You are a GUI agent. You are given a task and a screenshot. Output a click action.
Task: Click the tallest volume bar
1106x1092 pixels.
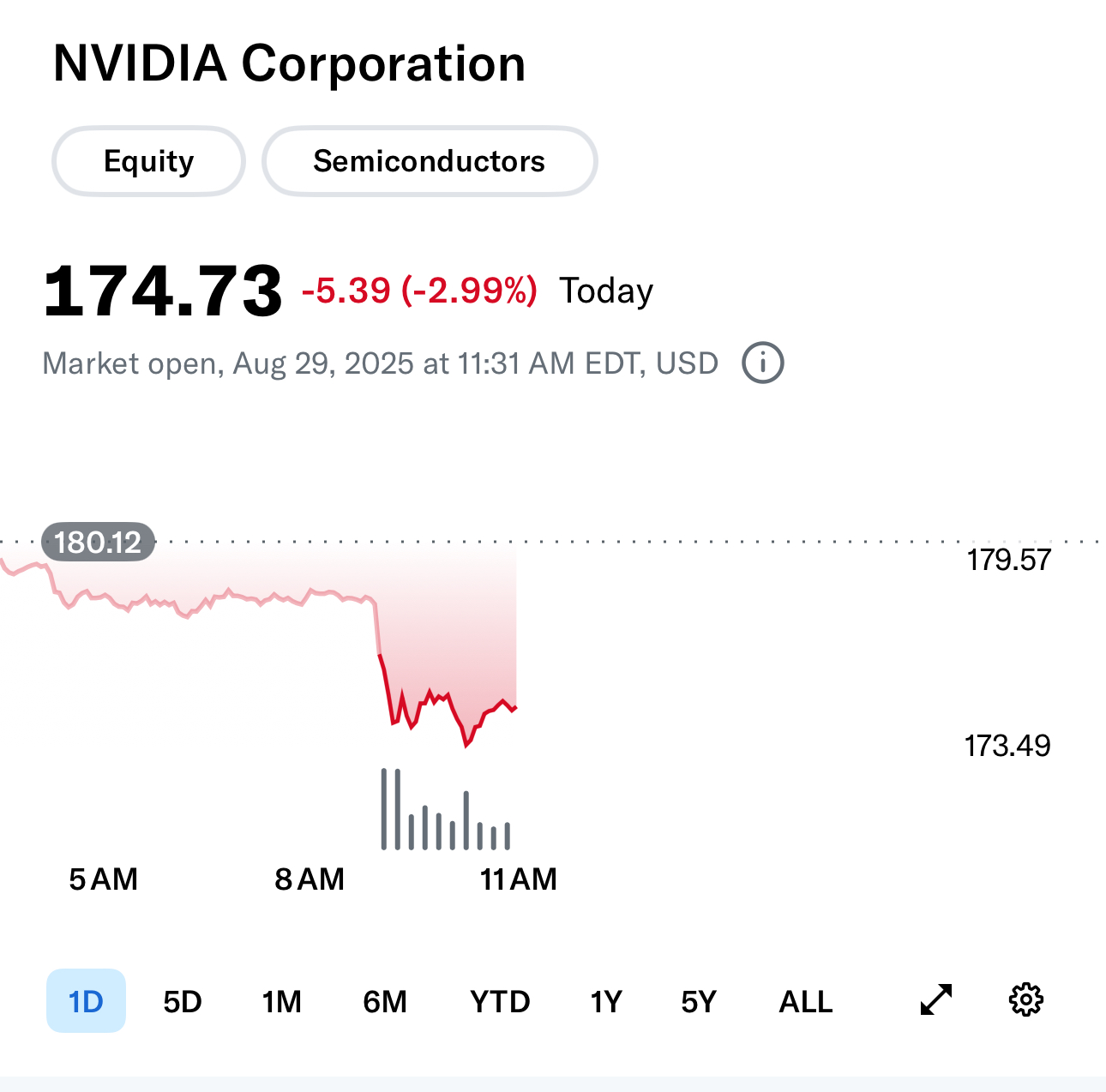[384, 808]
